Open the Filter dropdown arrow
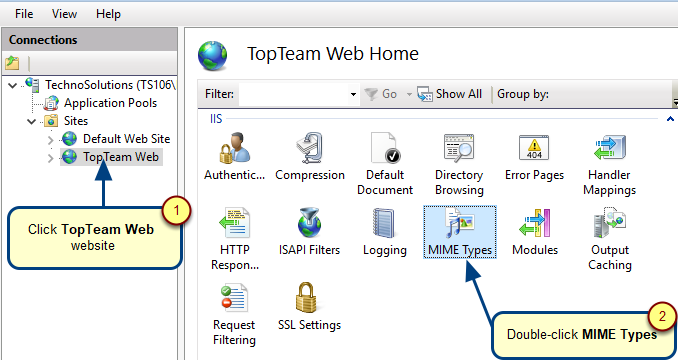 click(x=353, y=94)
